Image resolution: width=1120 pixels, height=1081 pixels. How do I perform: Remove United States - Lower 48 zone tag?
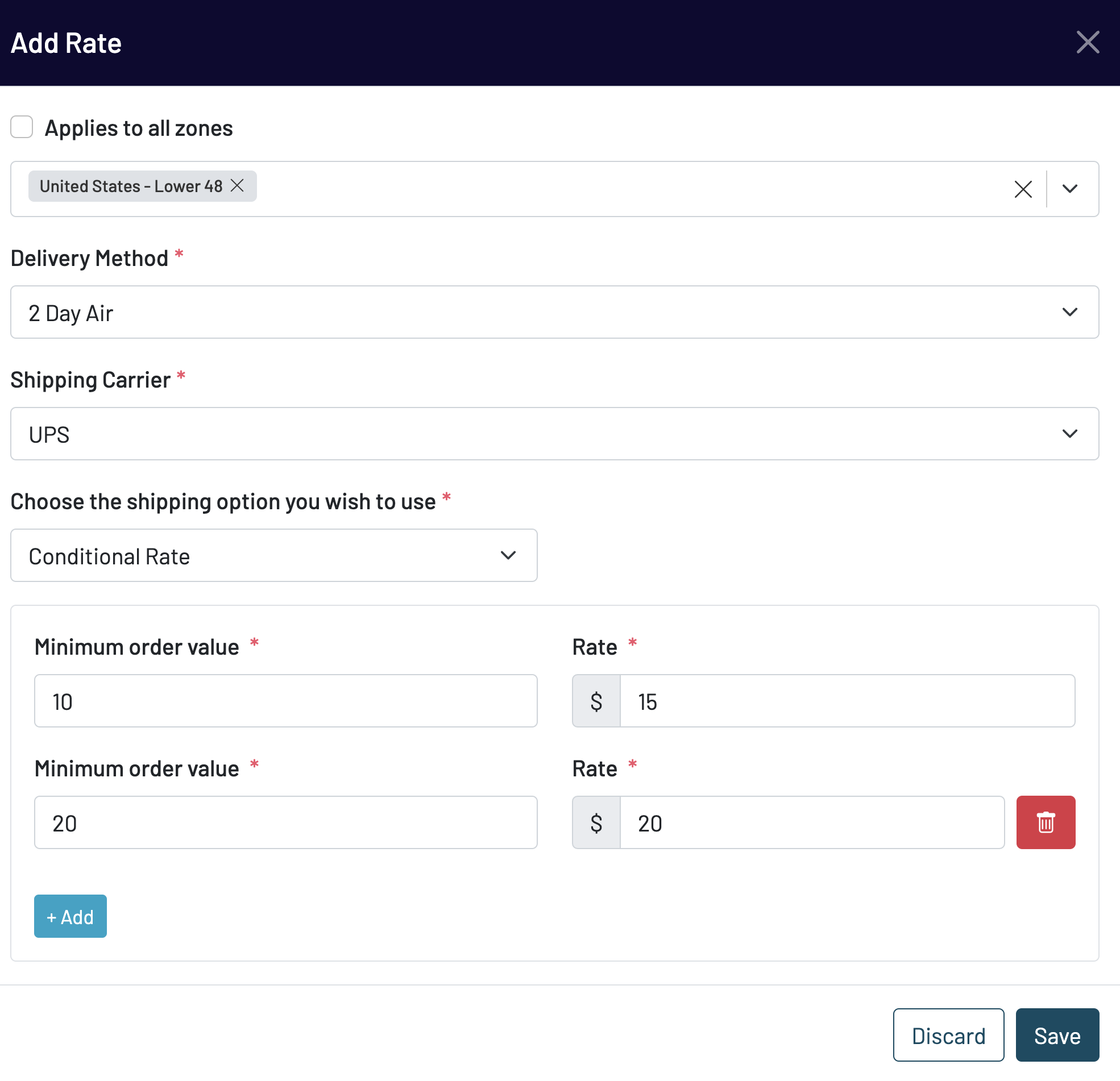[x=237, y=186]
